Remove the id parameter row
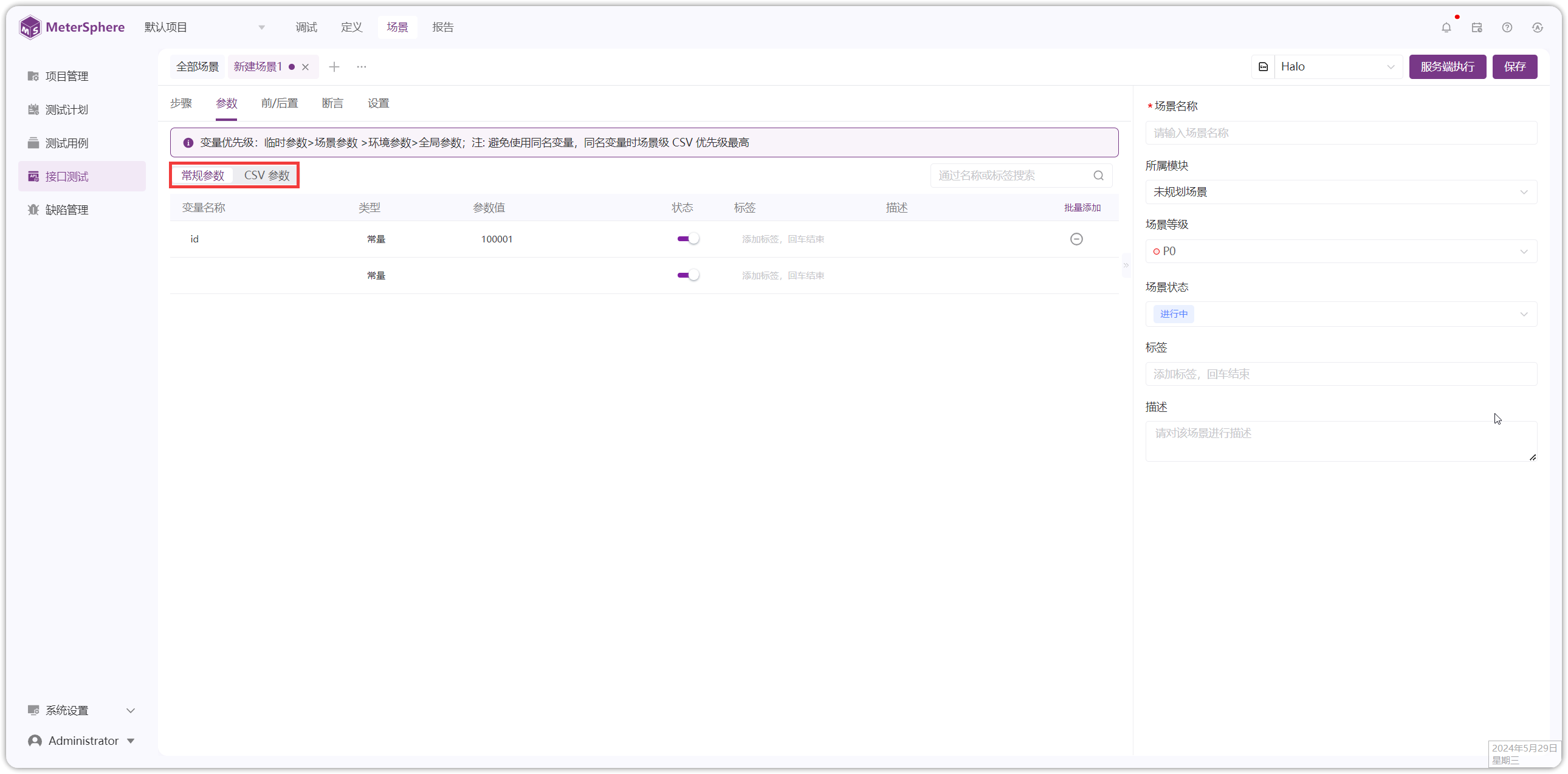This screenshot has width=1568, height=774. click(x=1076, y=239)
